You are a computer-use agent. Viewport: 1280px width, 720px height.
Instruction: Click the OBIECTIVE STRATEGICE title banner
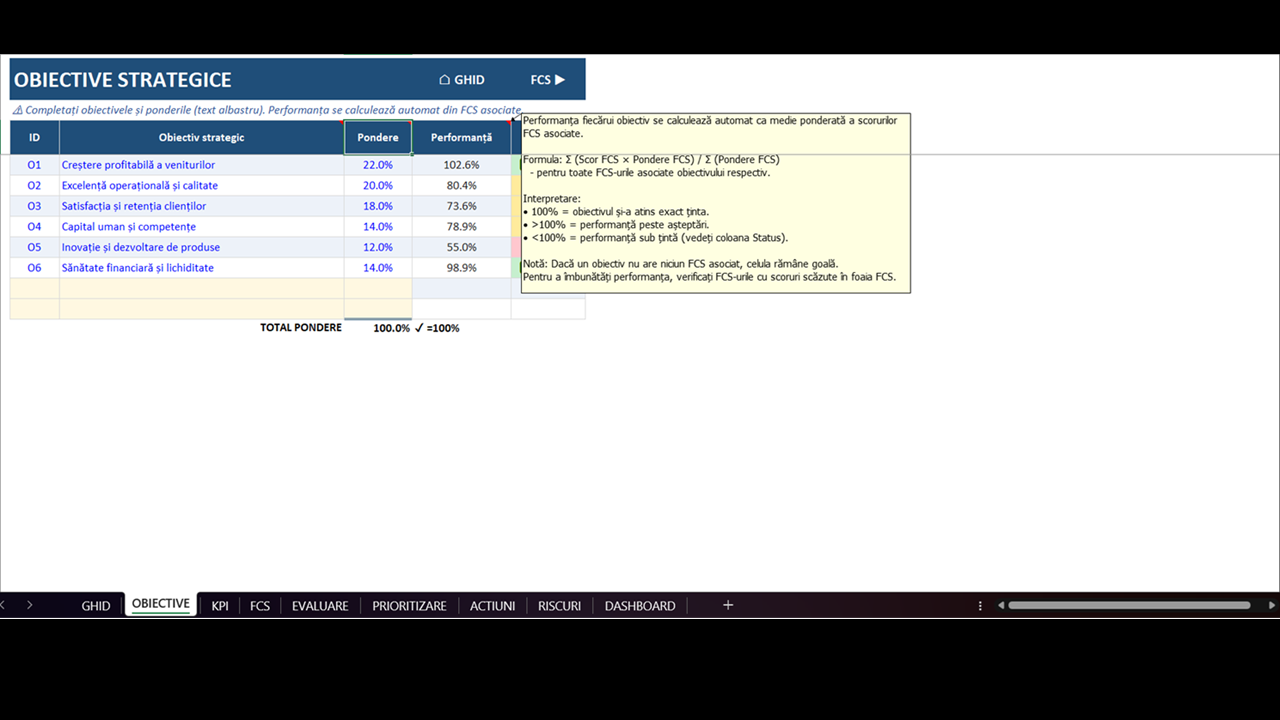(x=297, y=80)
